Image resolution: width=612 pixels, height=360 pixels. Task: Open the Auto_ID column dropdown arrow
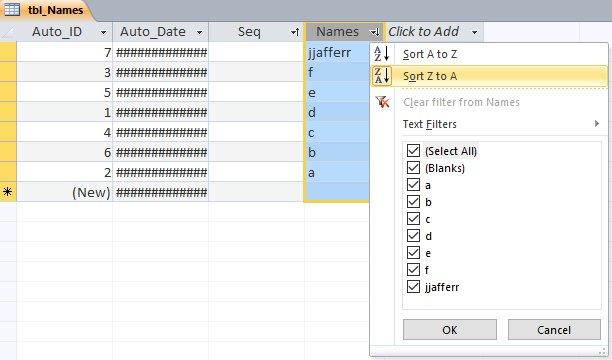pos(103,32)
